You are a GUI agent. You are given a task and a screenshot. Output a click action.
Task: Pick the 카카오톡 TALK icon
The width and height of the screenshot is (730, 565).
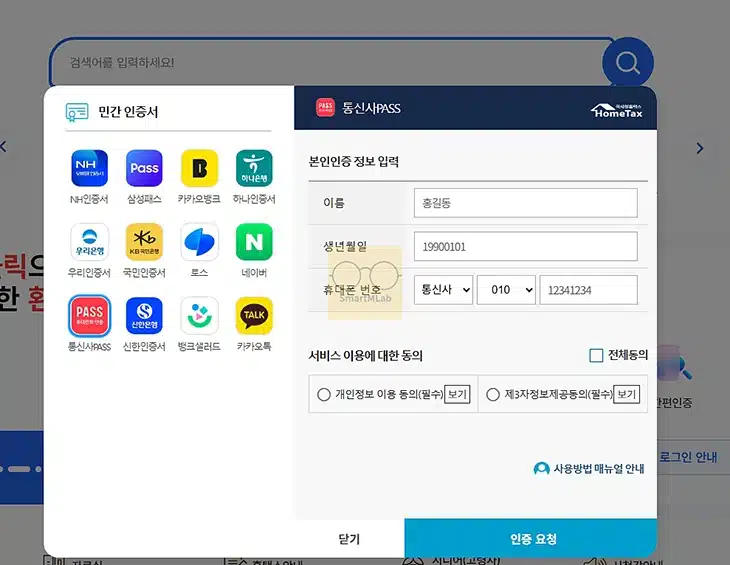tap(254, 316)
